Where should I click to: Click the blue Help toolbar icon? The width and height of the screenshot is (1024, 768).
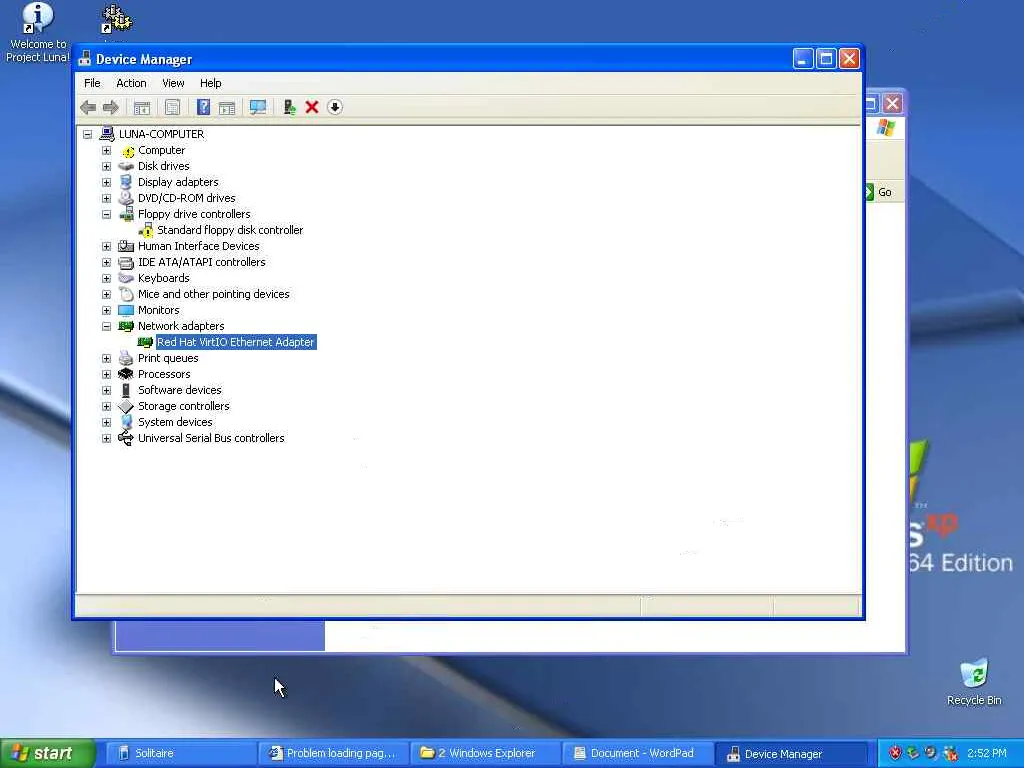click(203, 107)
